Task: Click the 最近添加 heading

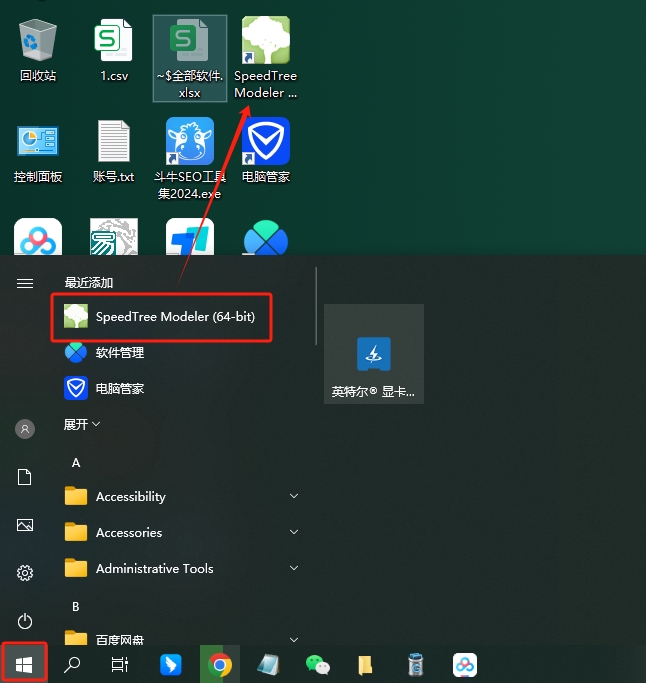Action: click(89, 283)
